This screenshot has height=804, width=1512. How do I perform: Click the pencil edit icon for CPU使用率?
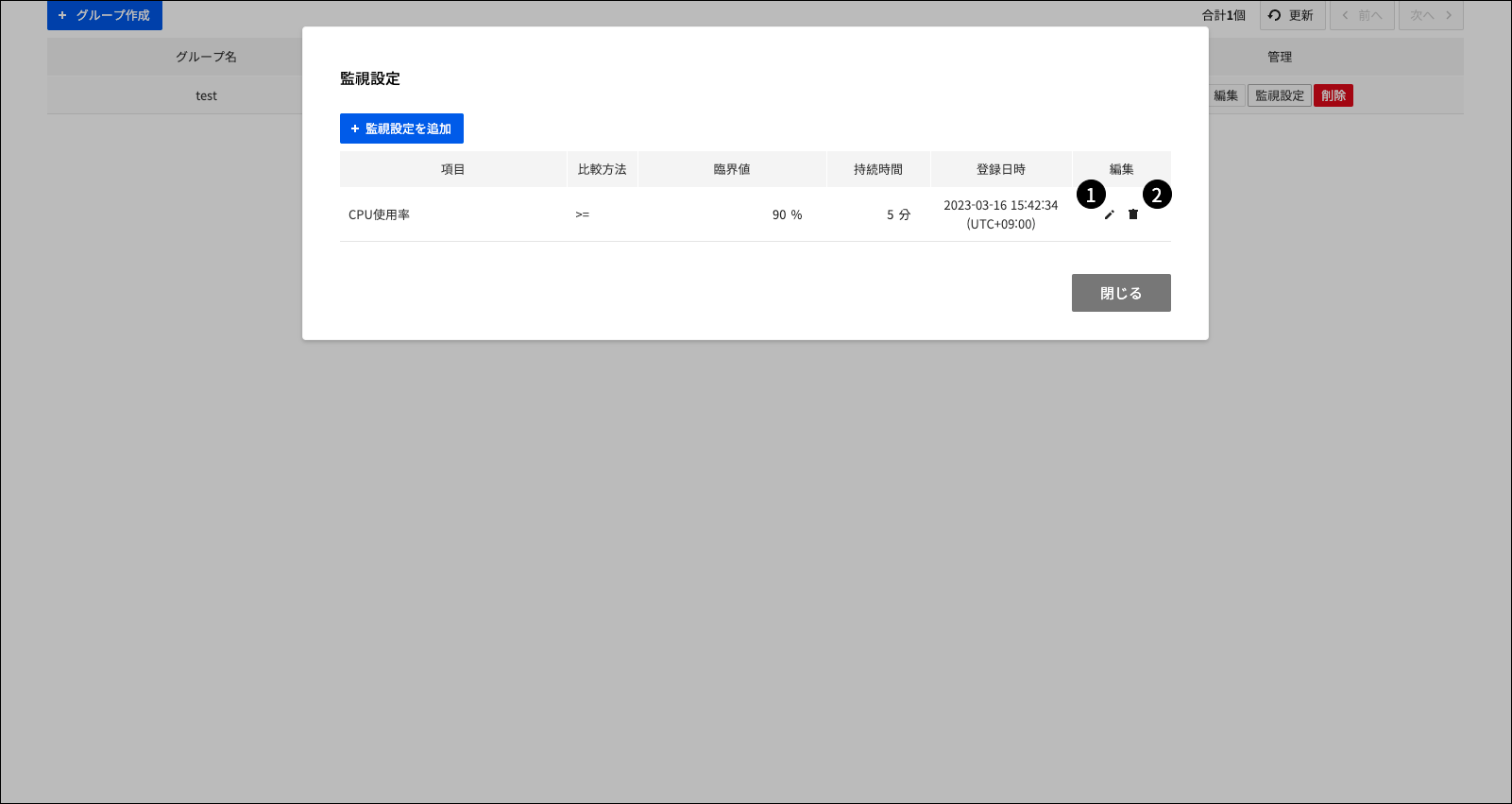click(1110, 214)
